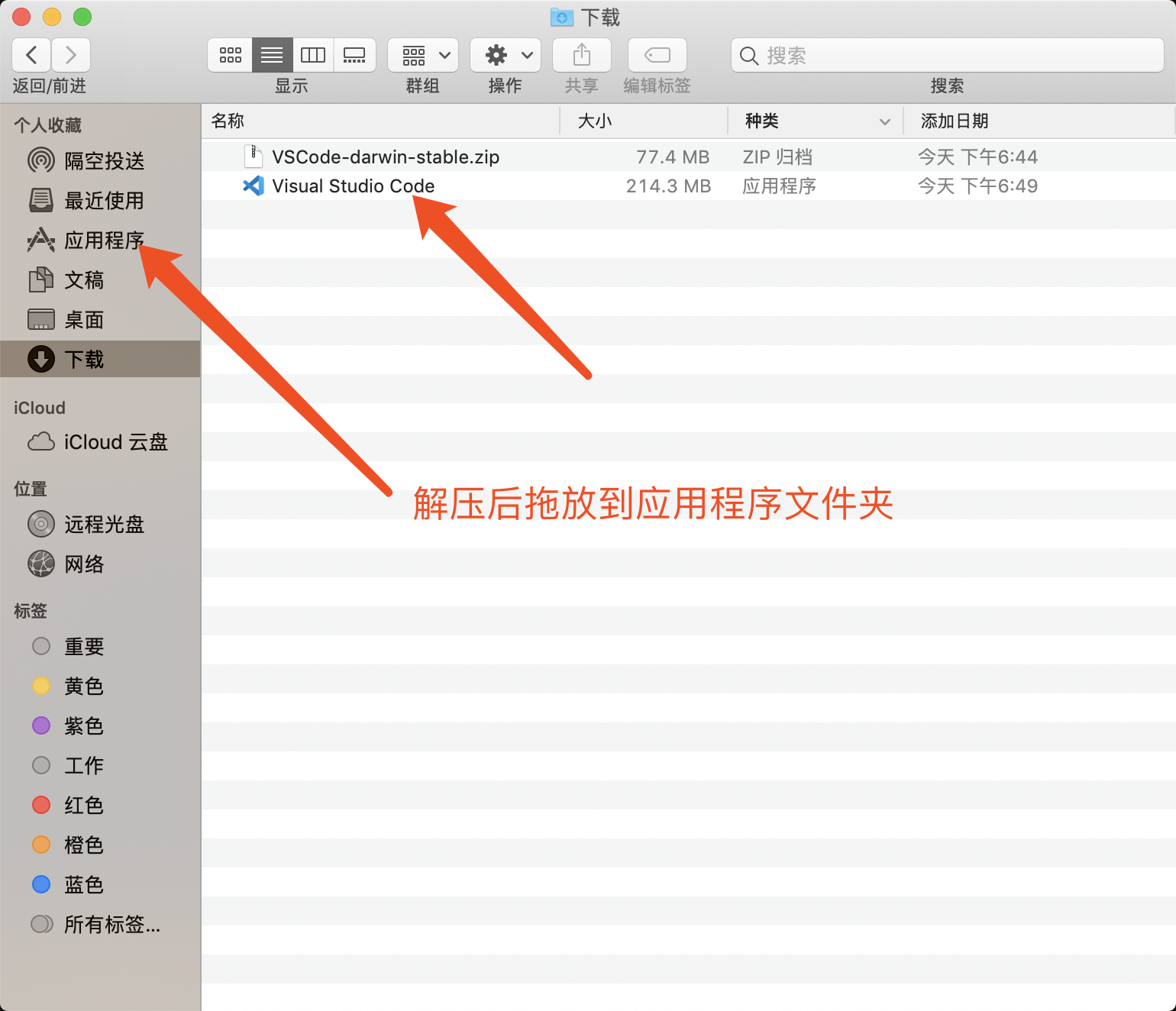
Task: Click 今天 下午6:44 date cell
Action: pyautogui.click(x=977, y=157)
